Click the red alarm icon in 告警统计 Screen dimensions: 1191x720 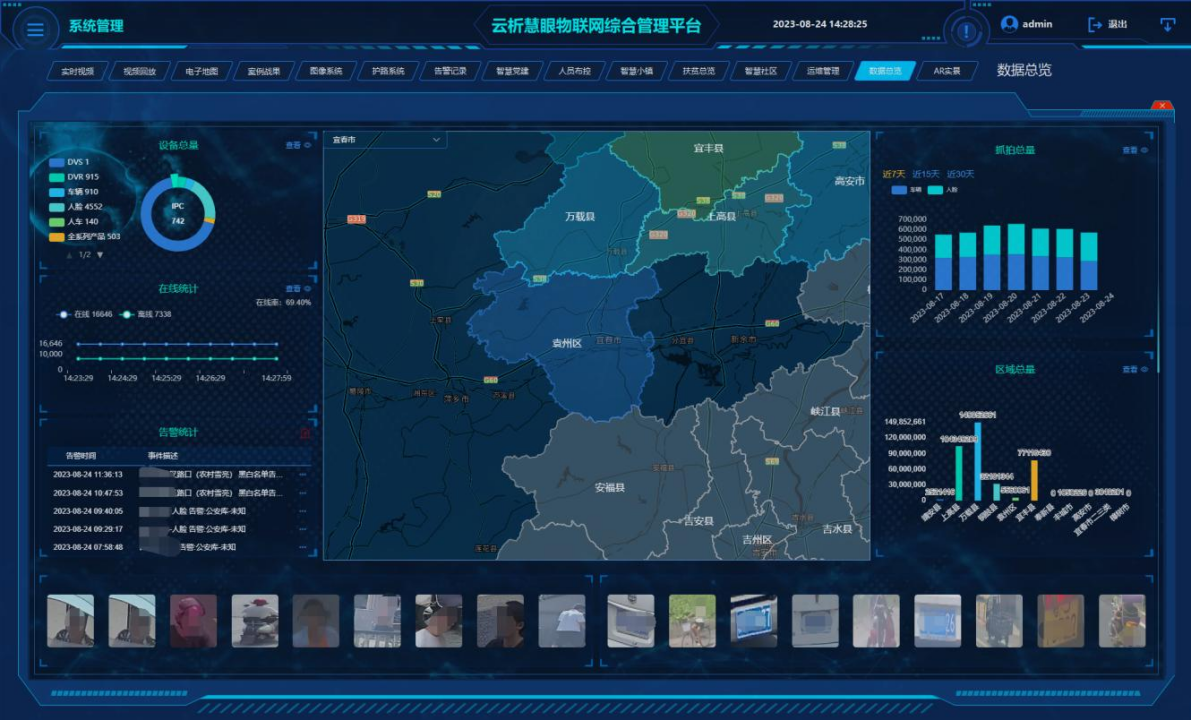click(305, 433)
